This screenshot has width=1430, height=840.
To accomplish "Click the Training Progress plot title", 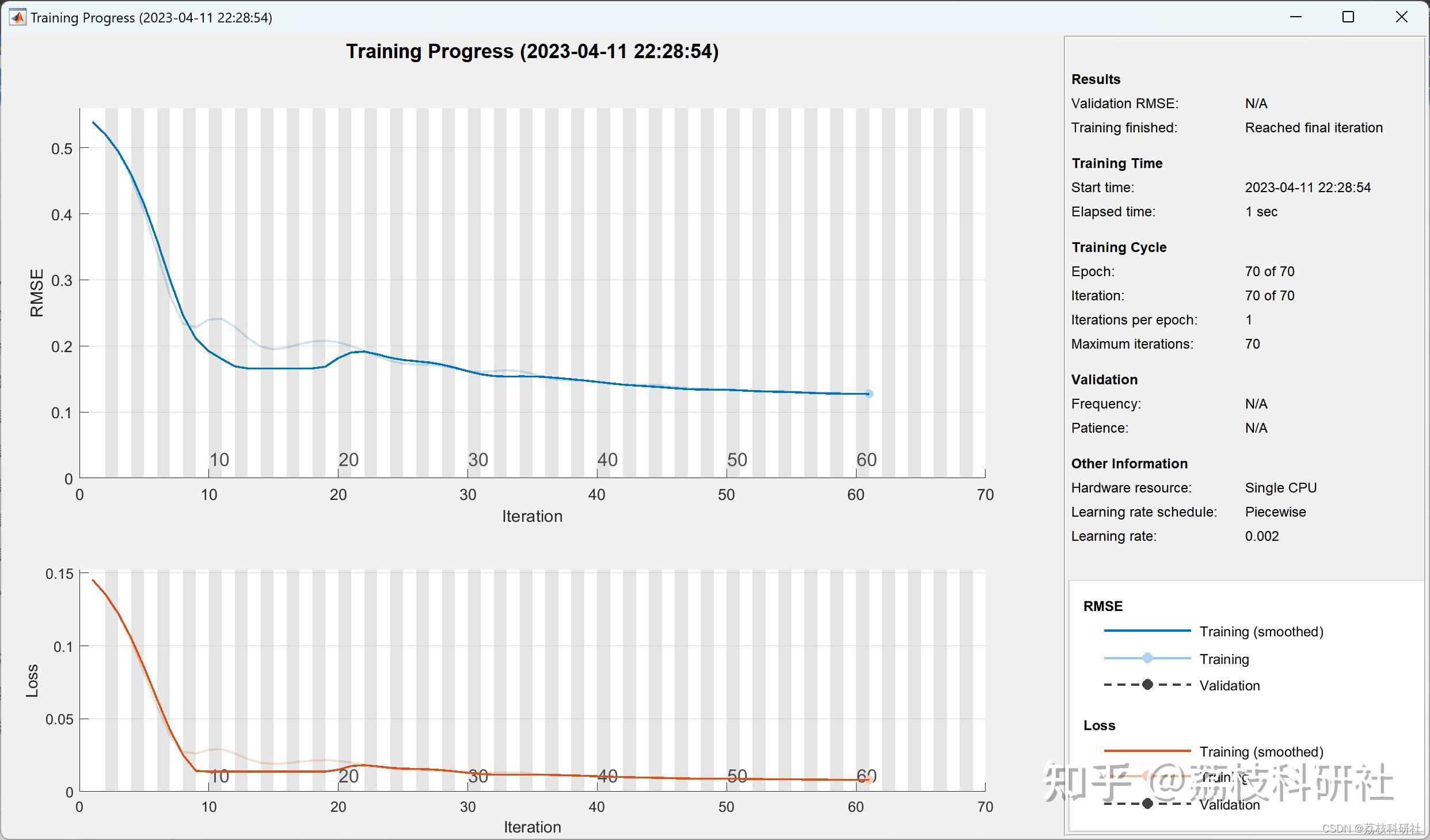I will (532, 52).
